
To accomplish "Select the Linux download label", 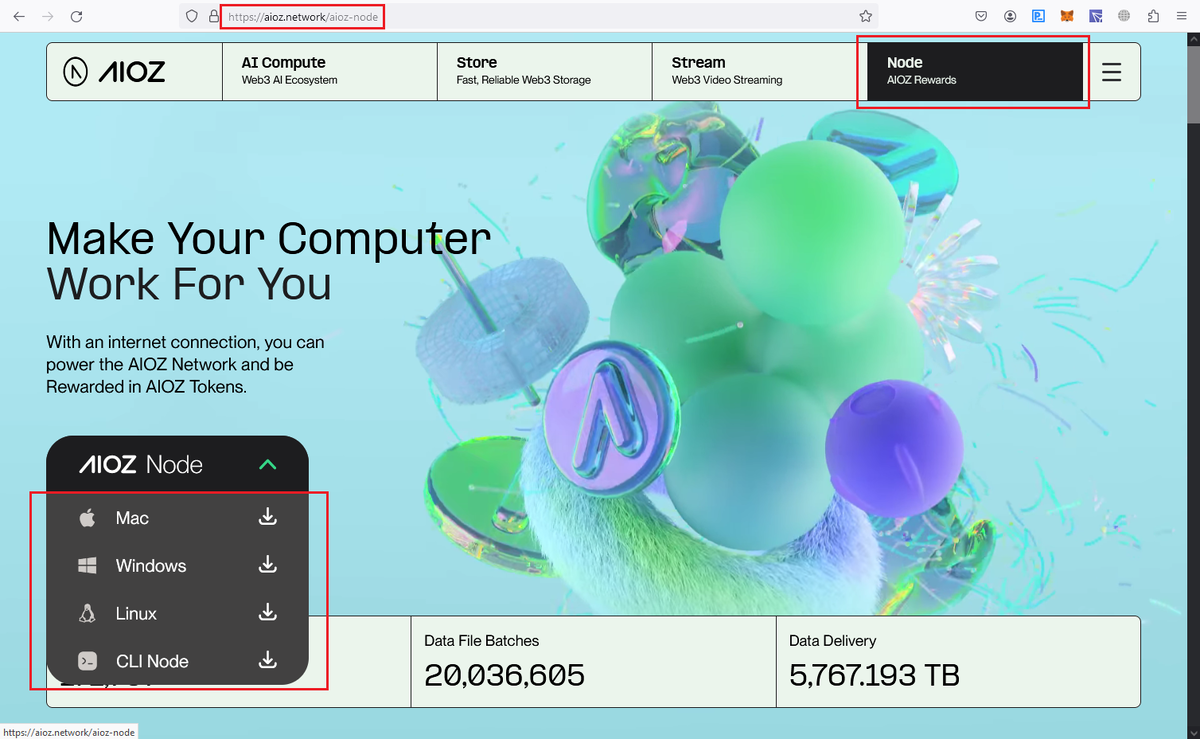I will (136, 614).
